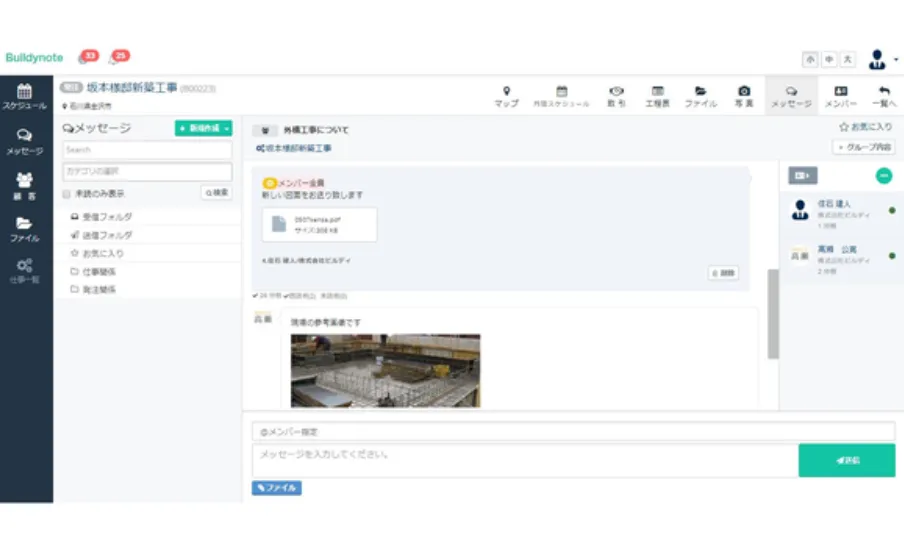Image resolution: width=904 pixels, height=542 pixels.
Task: Select the メッセージ tab in project toolbar
Action: click(x=791, y=96)
